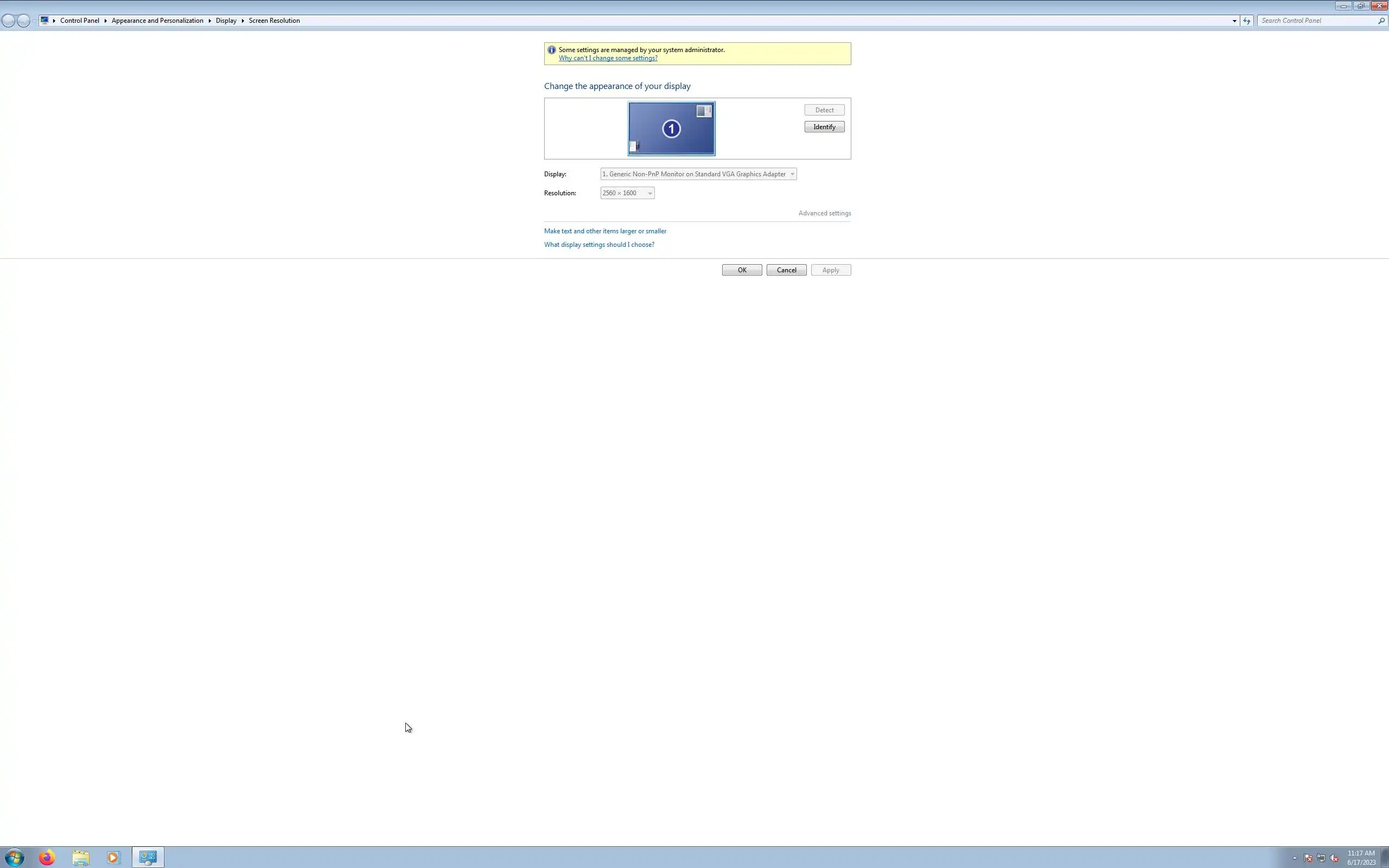Click the Start menu orb
1389x868 pixels.
14,857
